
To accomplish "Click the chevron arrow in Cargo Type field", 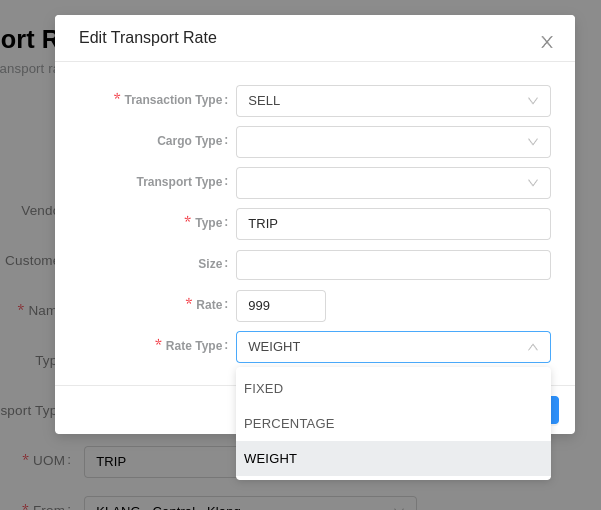I will coord(533,142).
